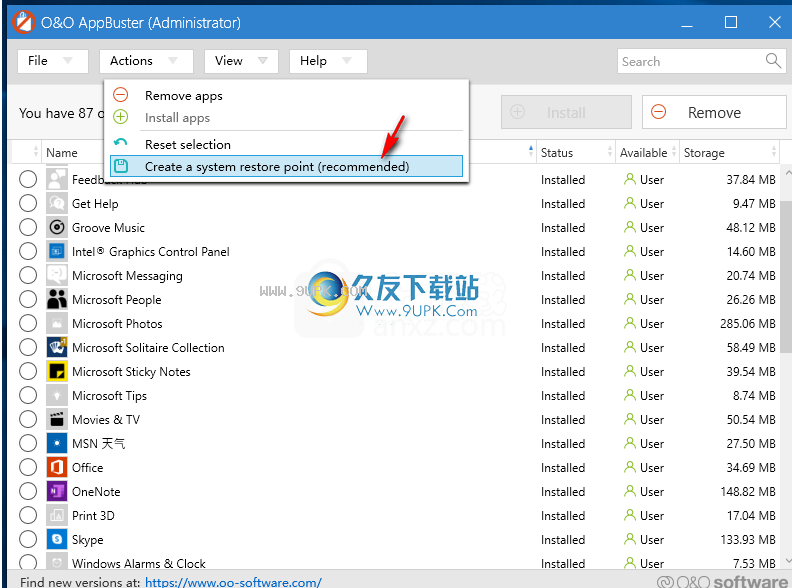The width and height of the screenshot is (792, 588).
Task: Choose Remove apps from Actions menu
Action: [x=286, y=95]
